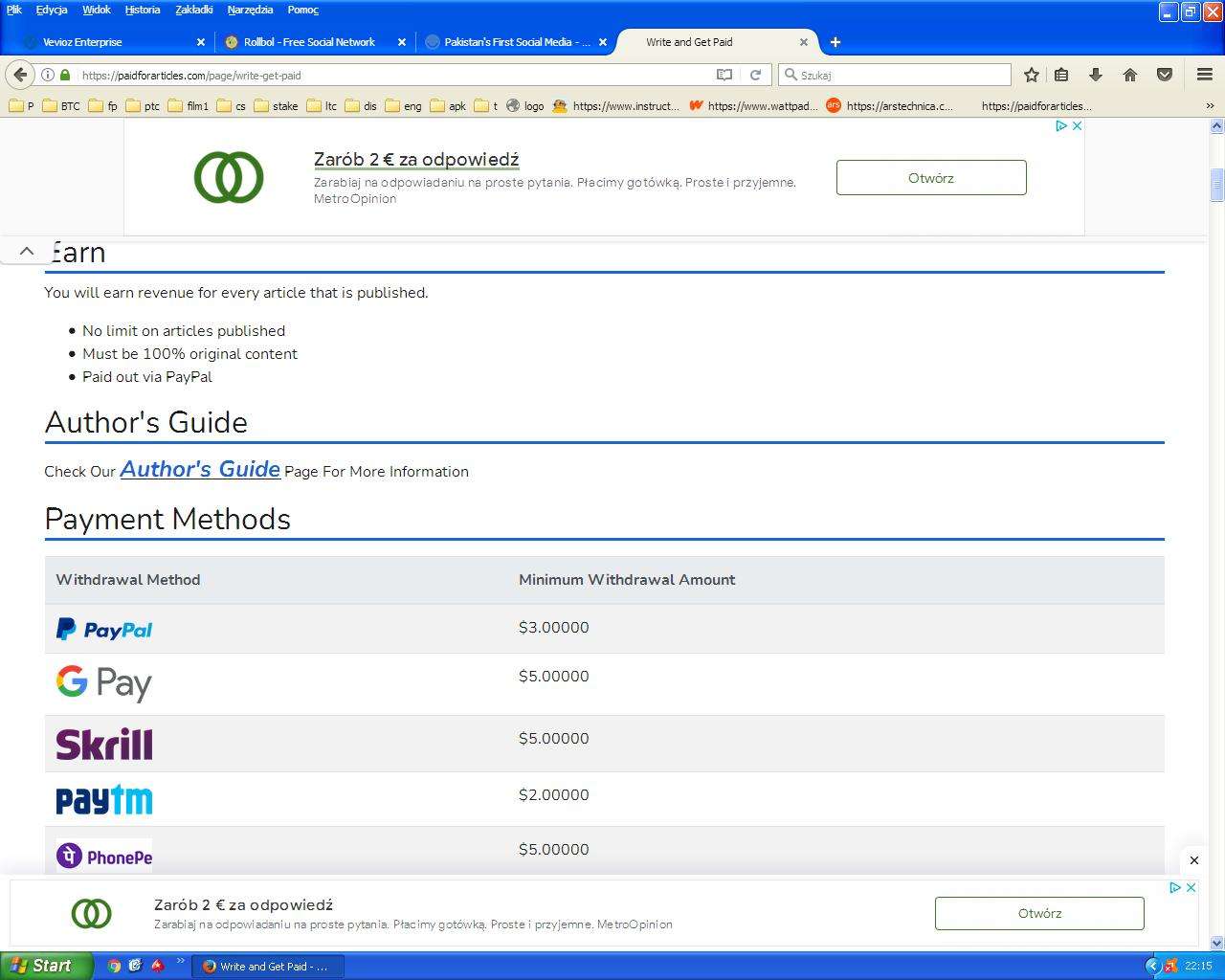Open the film1 bookmarks folder

(x=188, y=106)
